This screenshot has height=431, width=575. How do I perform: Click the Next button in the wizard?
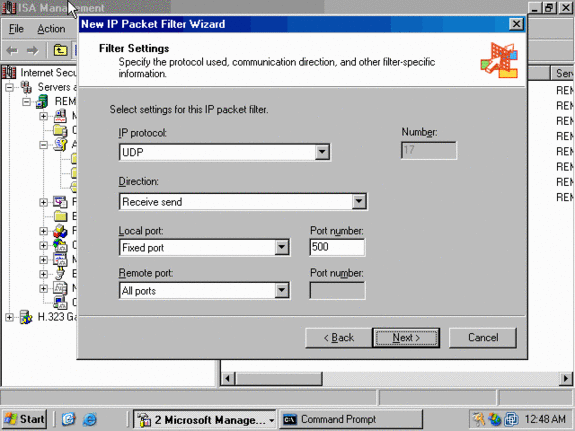(406, 337)
